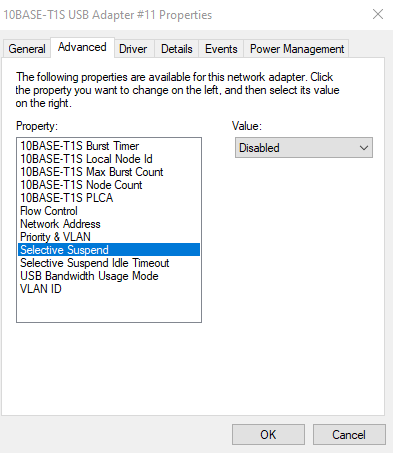Pick Priority & VLAN property
This screenshot has height=454, width=394.
tap(109, 237)
